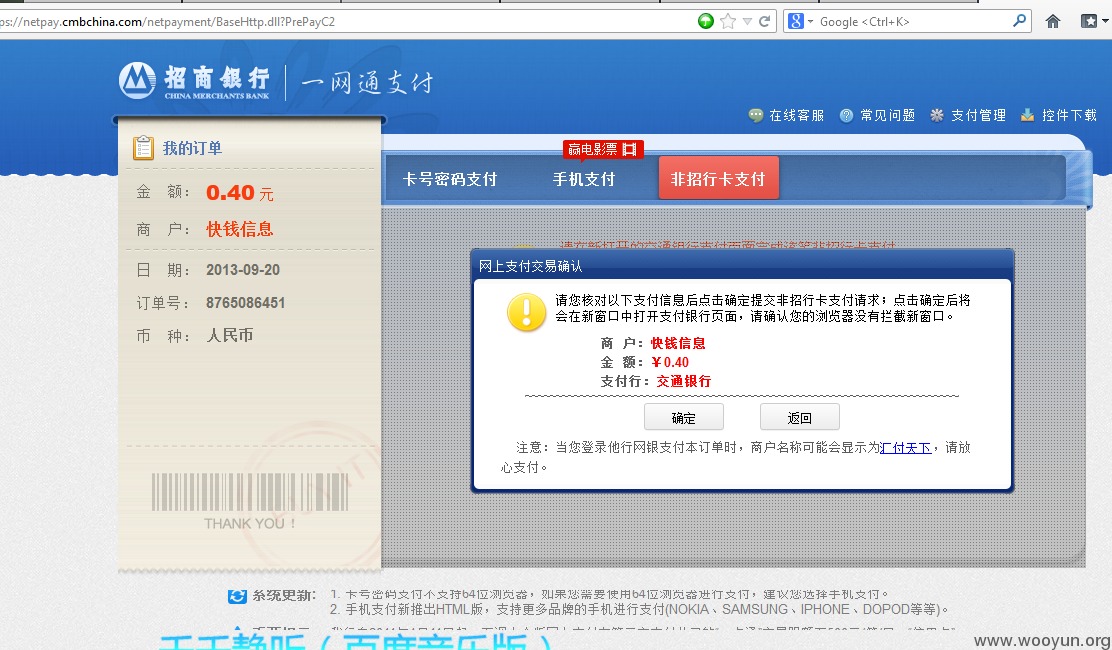The image size is (1112, 650).
Task: Click the 网上支付交易确认 dialog title
Action: (x=530, y=266)
